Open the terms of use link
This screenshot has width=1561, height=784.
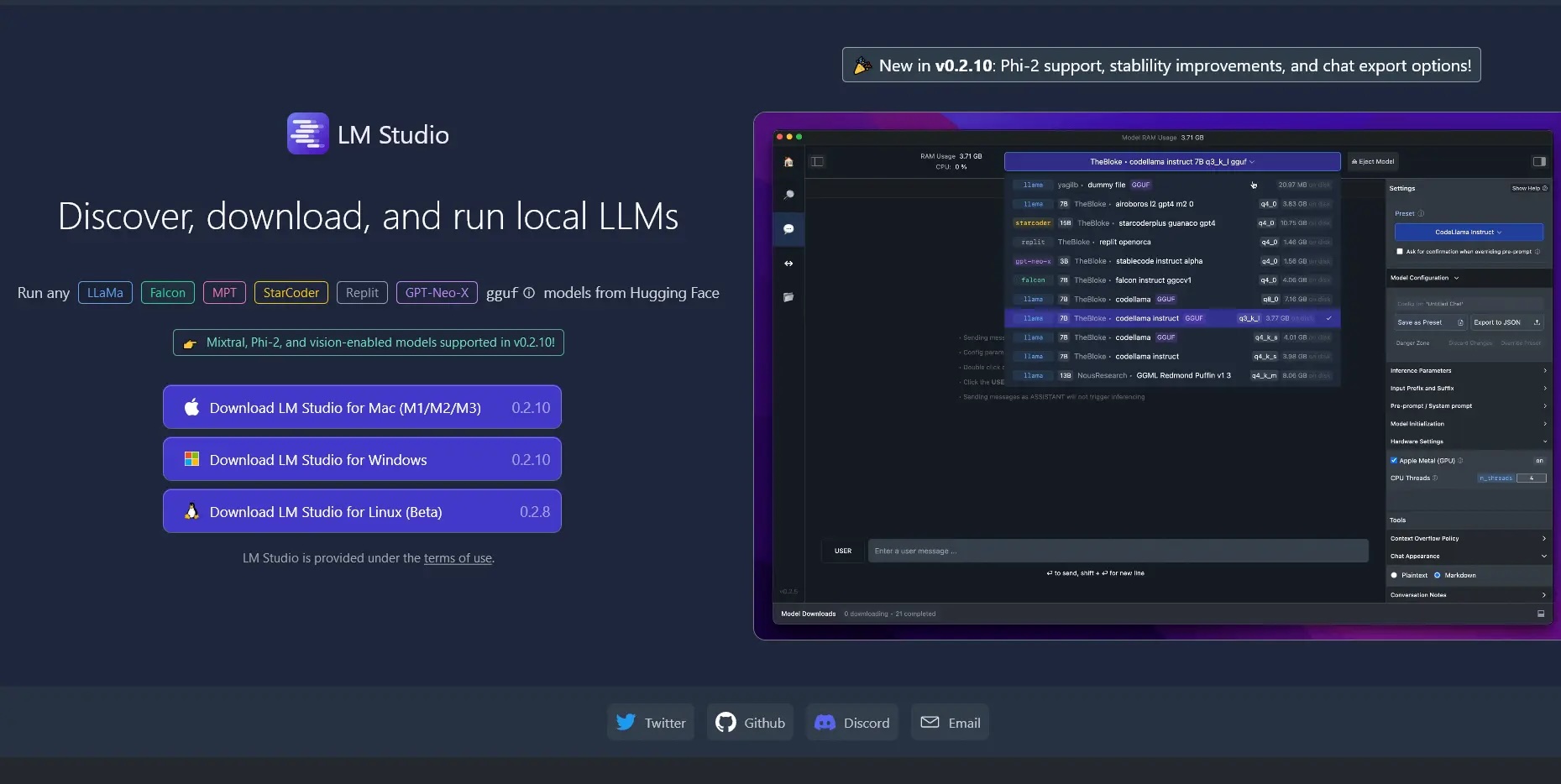tap(458, 557)
